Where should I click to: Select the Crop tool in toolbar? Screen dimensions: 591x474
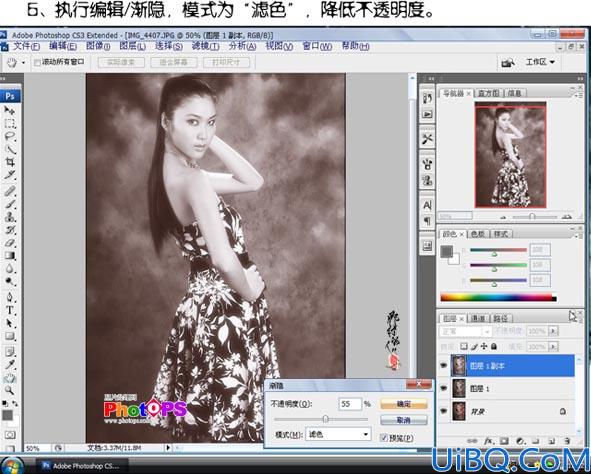(10, 162)
